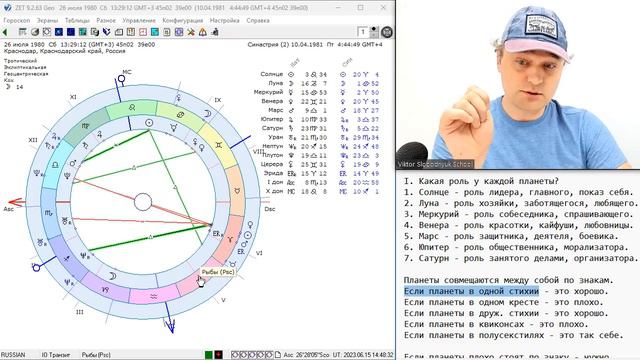Click the white center circle of chart
640x360 pixels.
click(x=143, y=202)
